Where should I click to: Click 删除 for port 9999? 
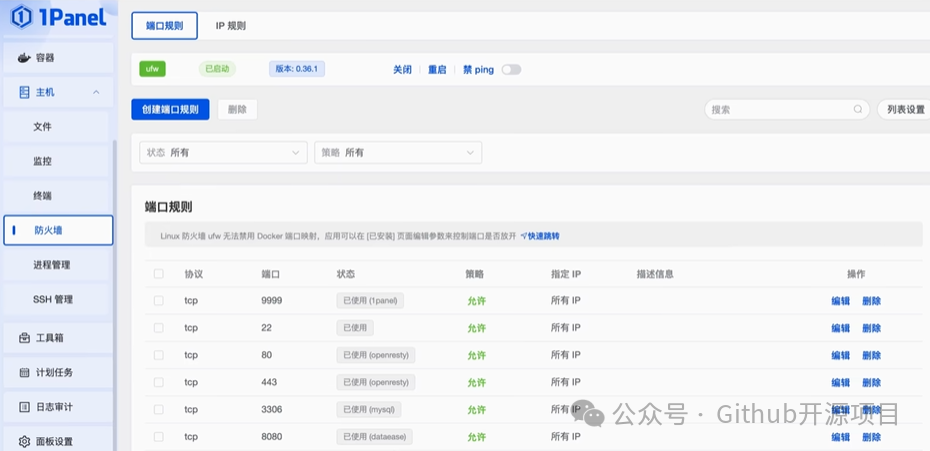coord(871,301)
